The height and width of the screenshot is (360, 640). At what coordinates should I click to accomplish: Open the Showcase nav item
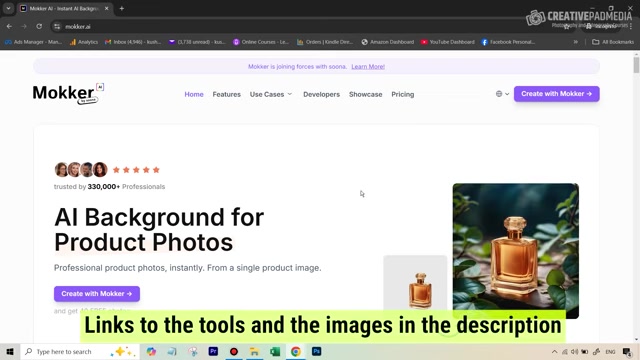(x=366, y=94)
